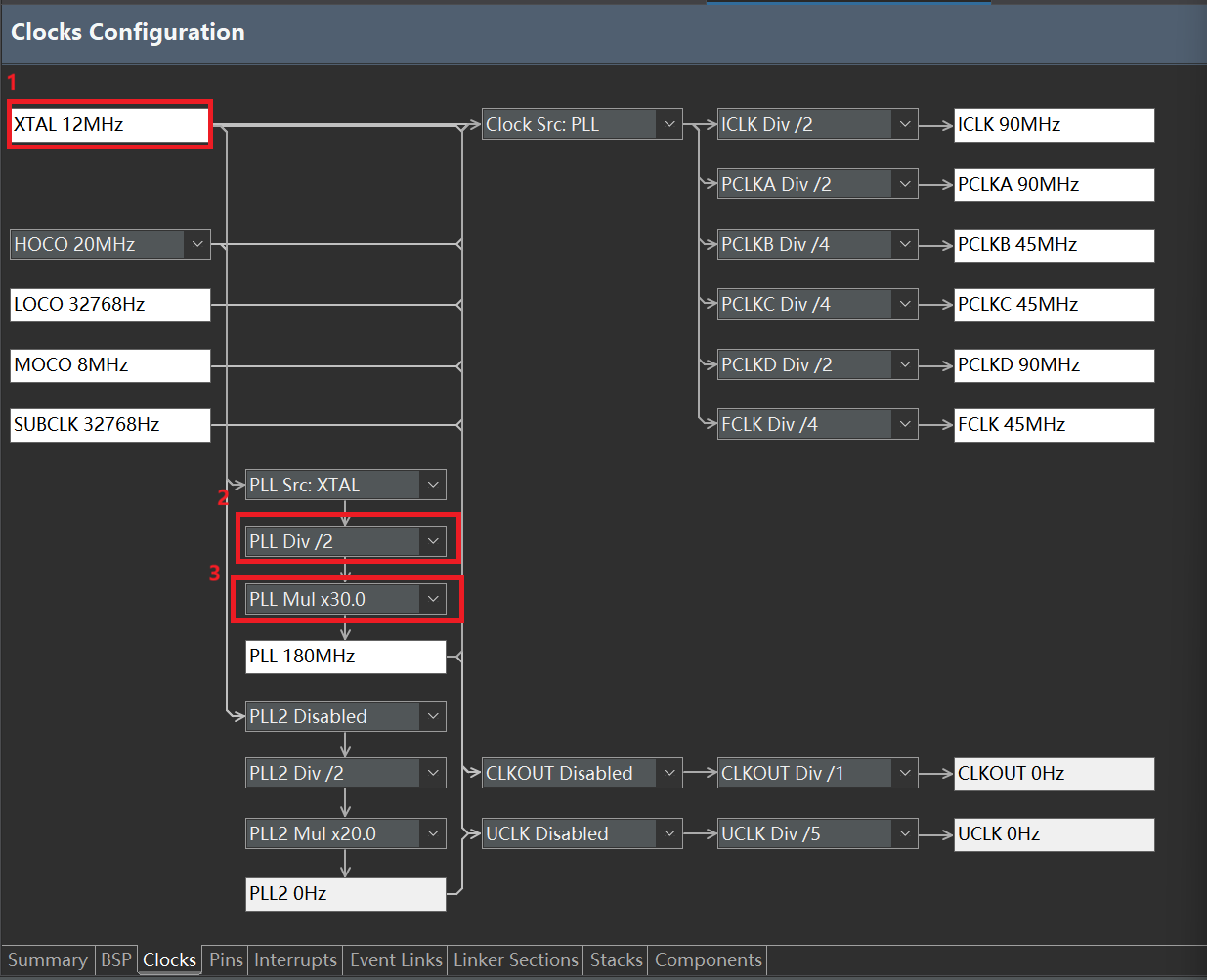1207x980 pixels.
Task: Open the Interrupts tab
Action: tap(295, 959)
